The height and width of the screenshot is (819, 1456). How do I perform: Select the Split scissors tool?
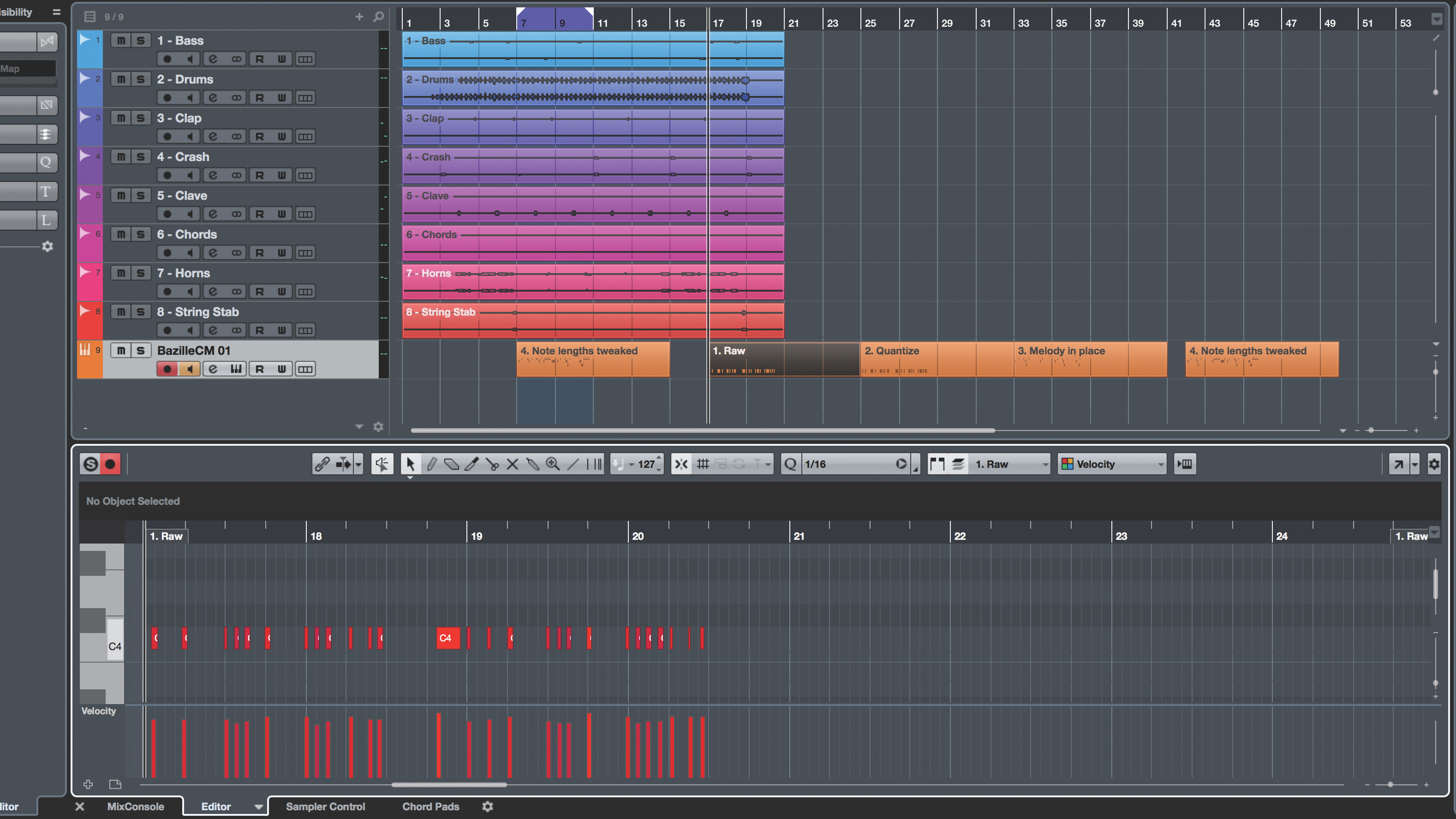click(492, 464)
